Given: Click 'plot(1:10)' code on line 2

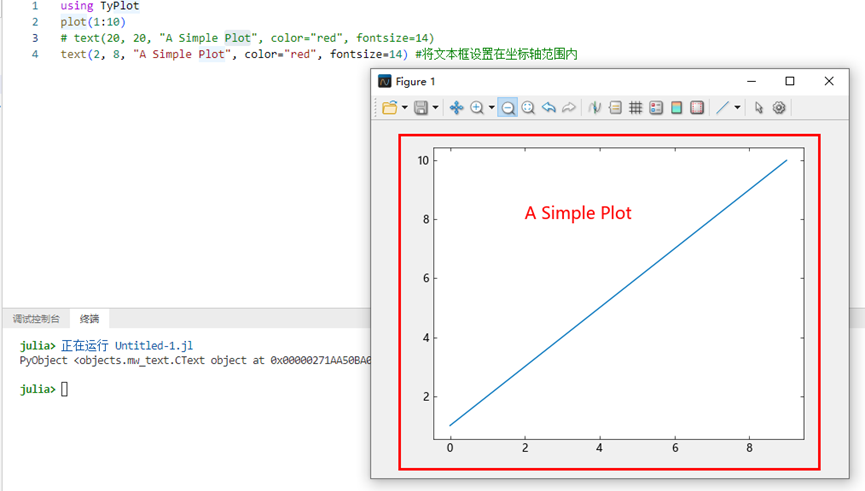Looking at the screenshot, I should pos(93,22).
